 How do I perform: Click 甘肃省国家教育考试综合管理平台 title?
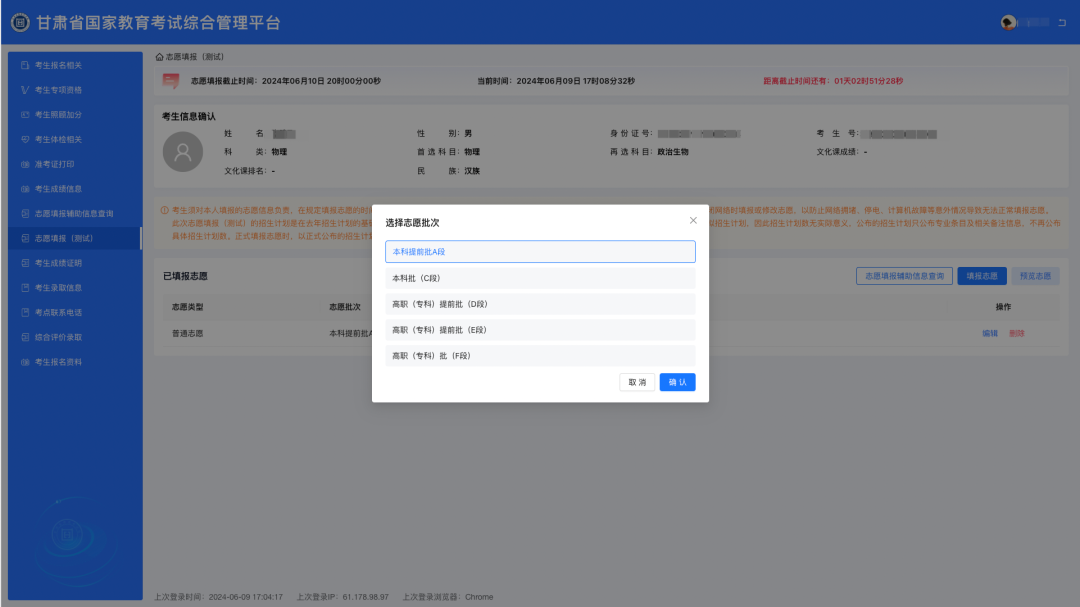point(158,23)
